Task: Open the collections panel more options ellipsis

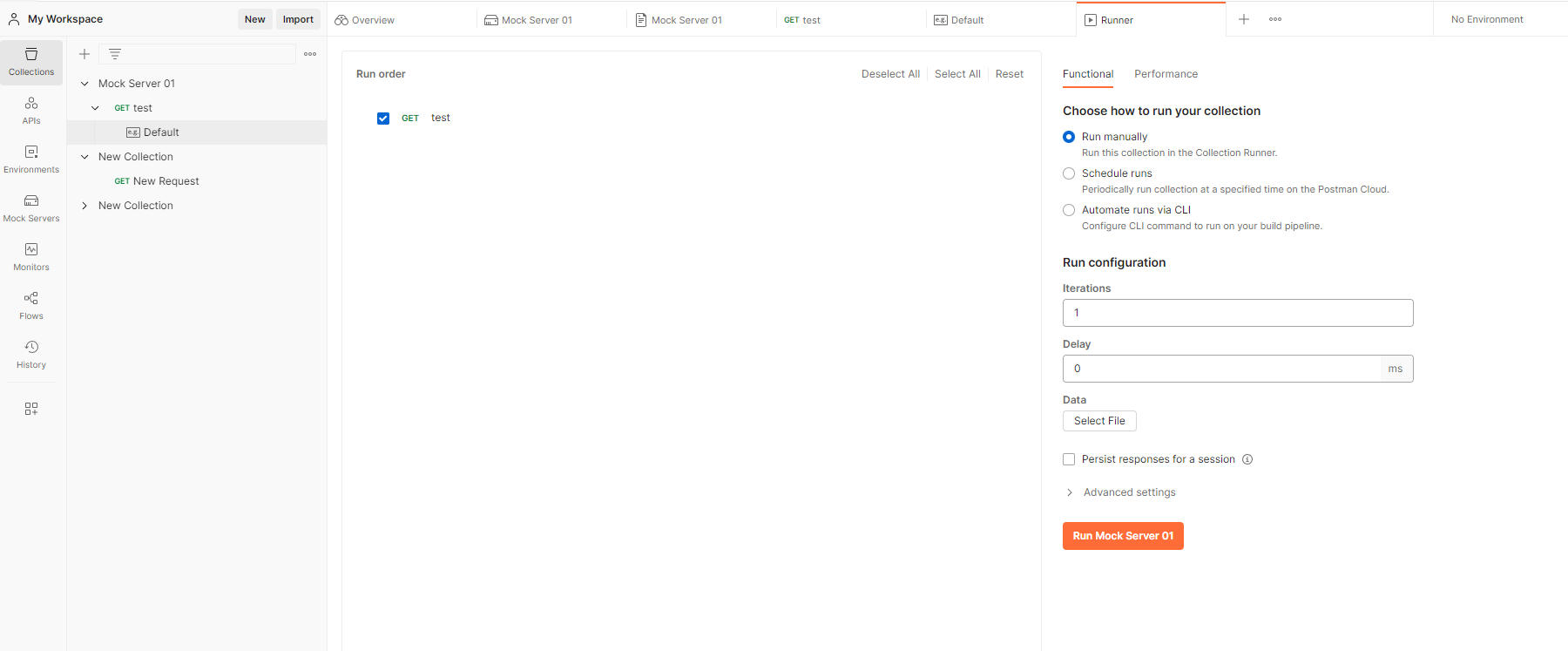Action: click(x=310, y=54)
